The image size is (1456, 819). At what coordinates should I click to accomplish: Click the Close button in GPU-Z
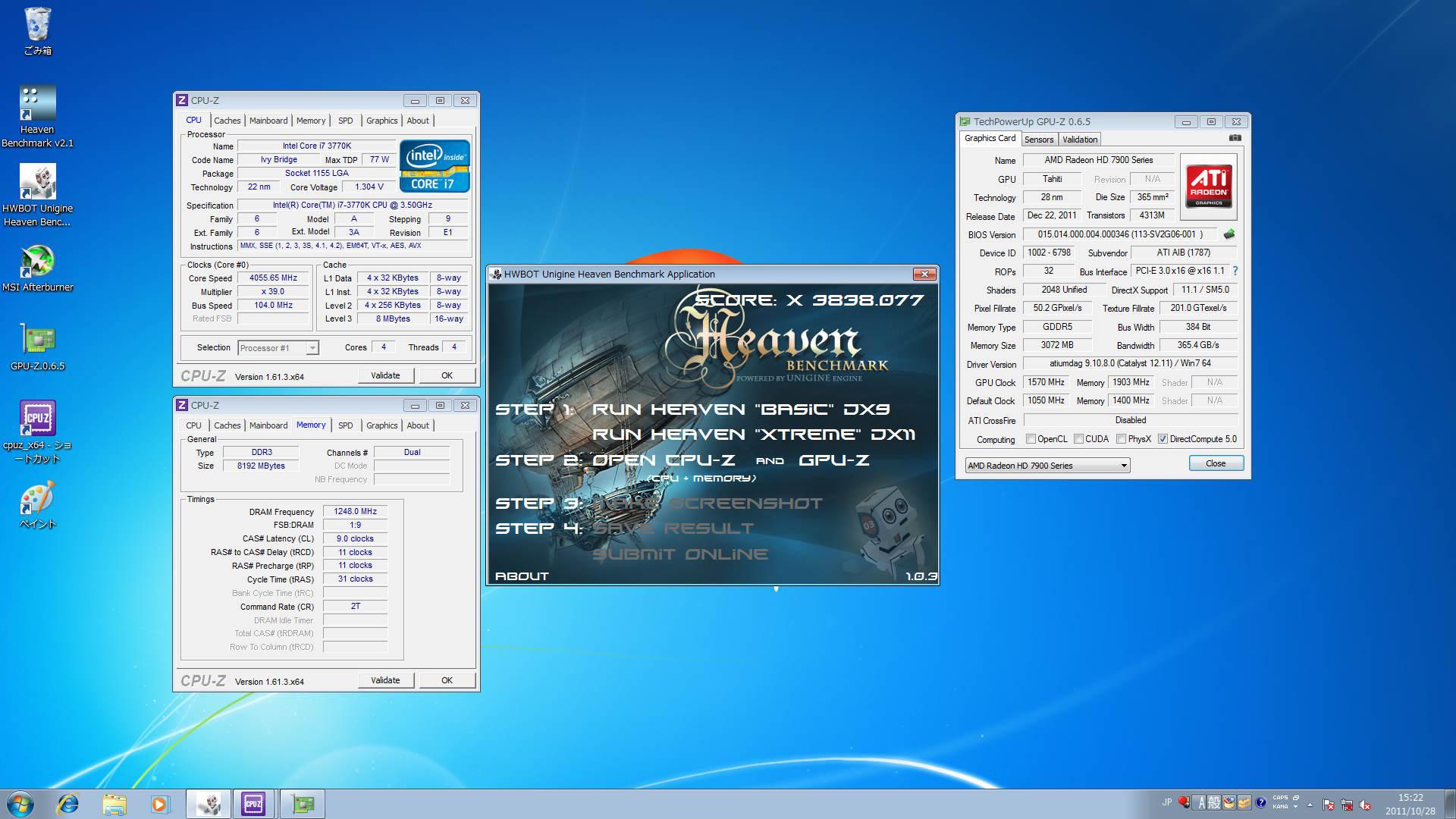1216,463
